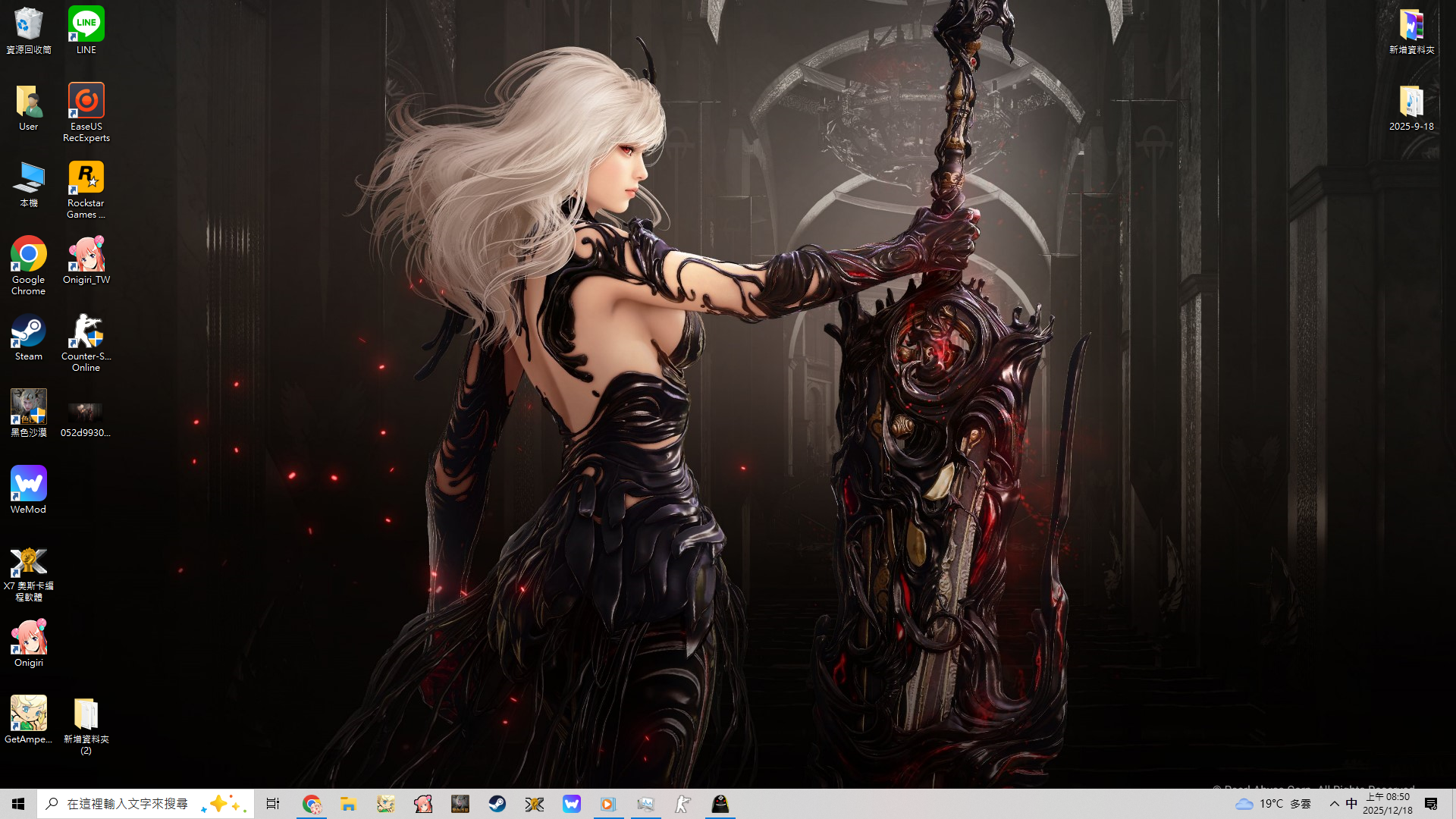This screenshot has width=1456, height=819.
Task: Select the desktop shortcut labeled Onigiri
Action: [29, 643]
